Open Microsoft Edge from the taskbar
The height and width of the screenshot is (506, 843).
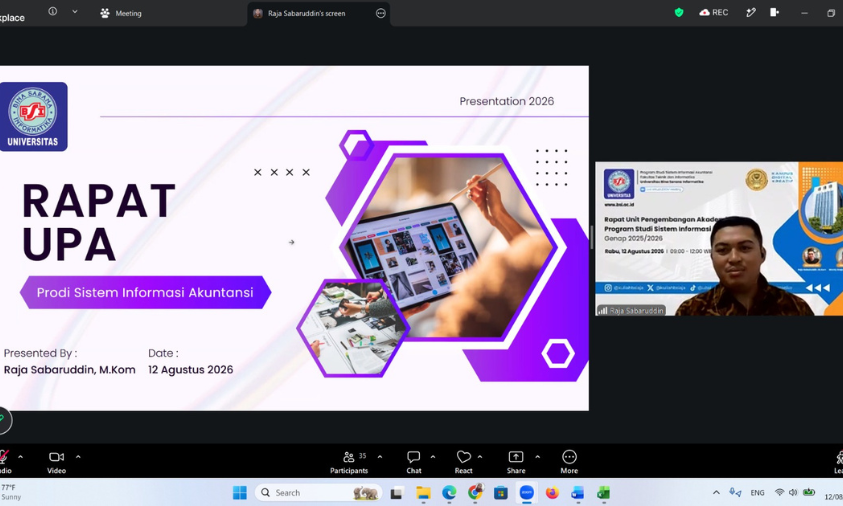pos(449,493)
